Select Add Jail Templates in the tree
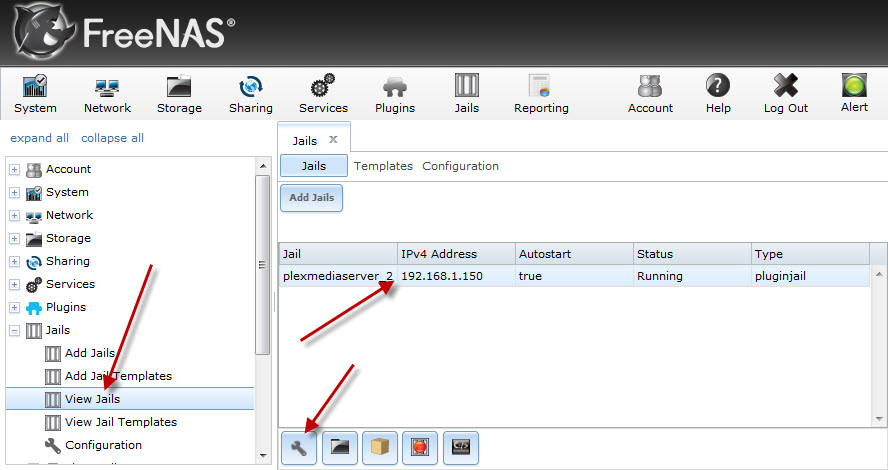The image size is (888, 470). tap(118, 376)
